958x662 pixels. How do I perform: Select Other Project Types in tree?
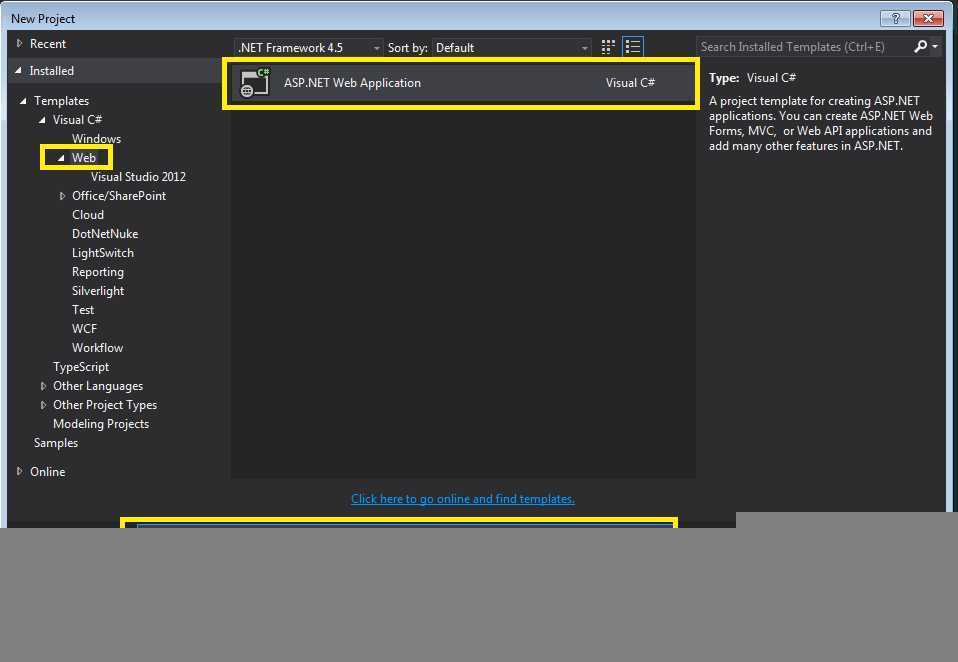[104, 405]
